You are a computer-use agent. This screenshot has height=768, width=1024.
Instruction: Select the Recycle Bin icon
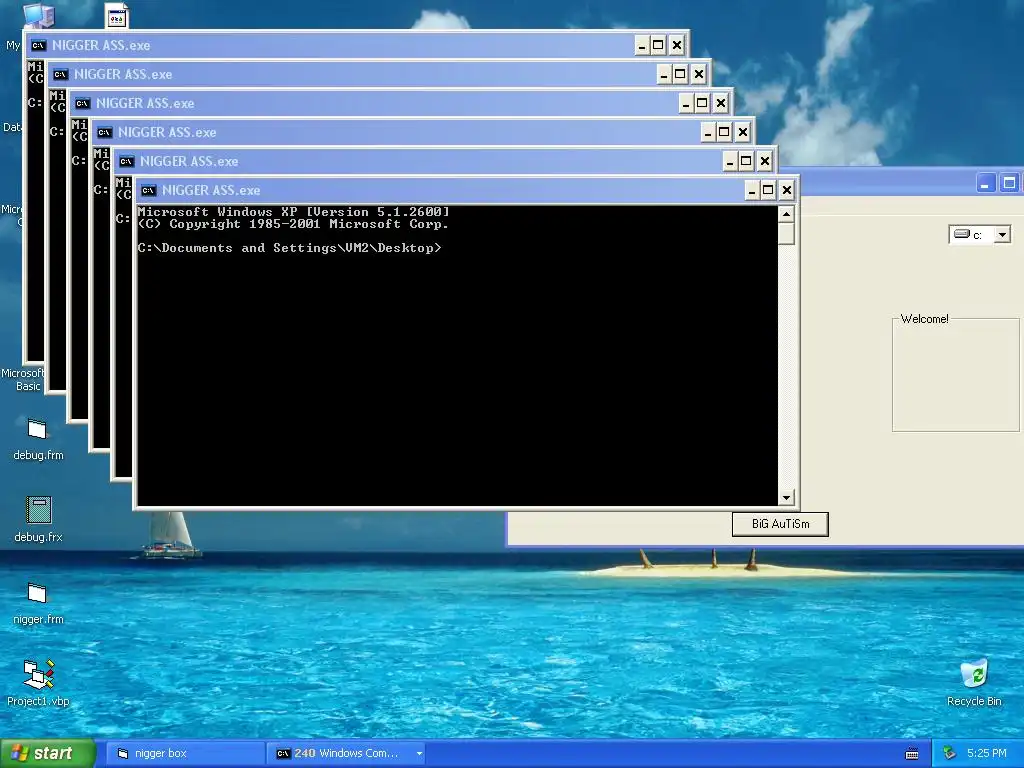tap(974, 683)
